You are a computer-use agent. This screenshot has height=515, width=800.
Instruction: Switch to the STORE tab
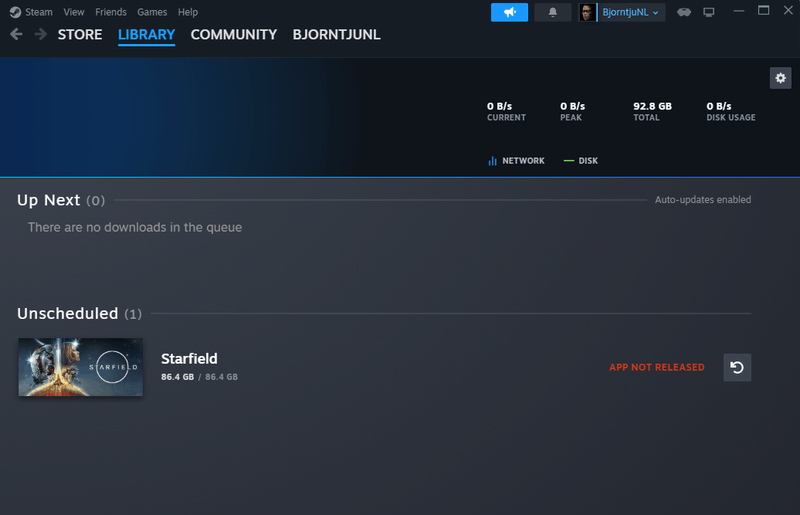click(x=80, y=35)
